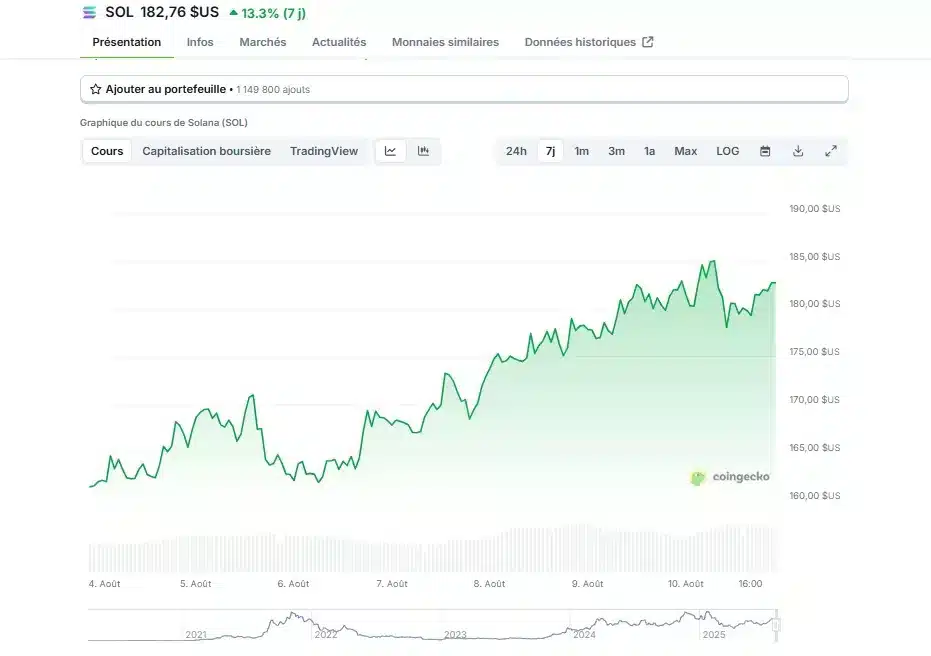Screen dimensions: 931x656
Task: Click 2023 in the range navigator
Action: click(455, 635)
